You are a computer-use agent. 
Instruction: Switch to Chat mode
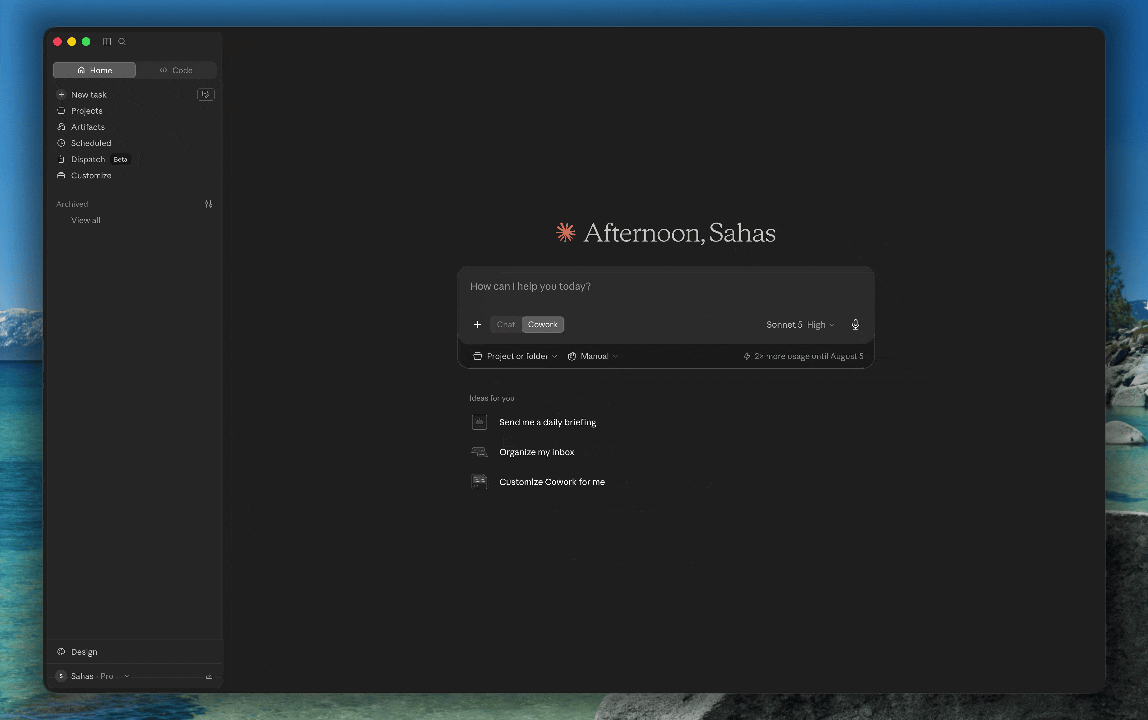coord(506,324)
